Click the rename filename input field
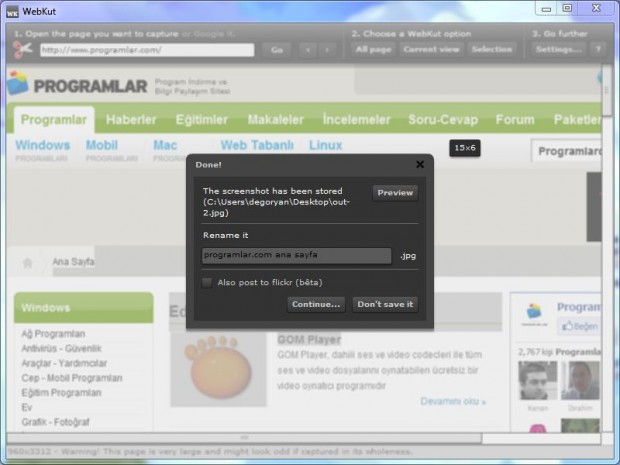The width and height of the screenshot is (620, 465). click(296, 255)
